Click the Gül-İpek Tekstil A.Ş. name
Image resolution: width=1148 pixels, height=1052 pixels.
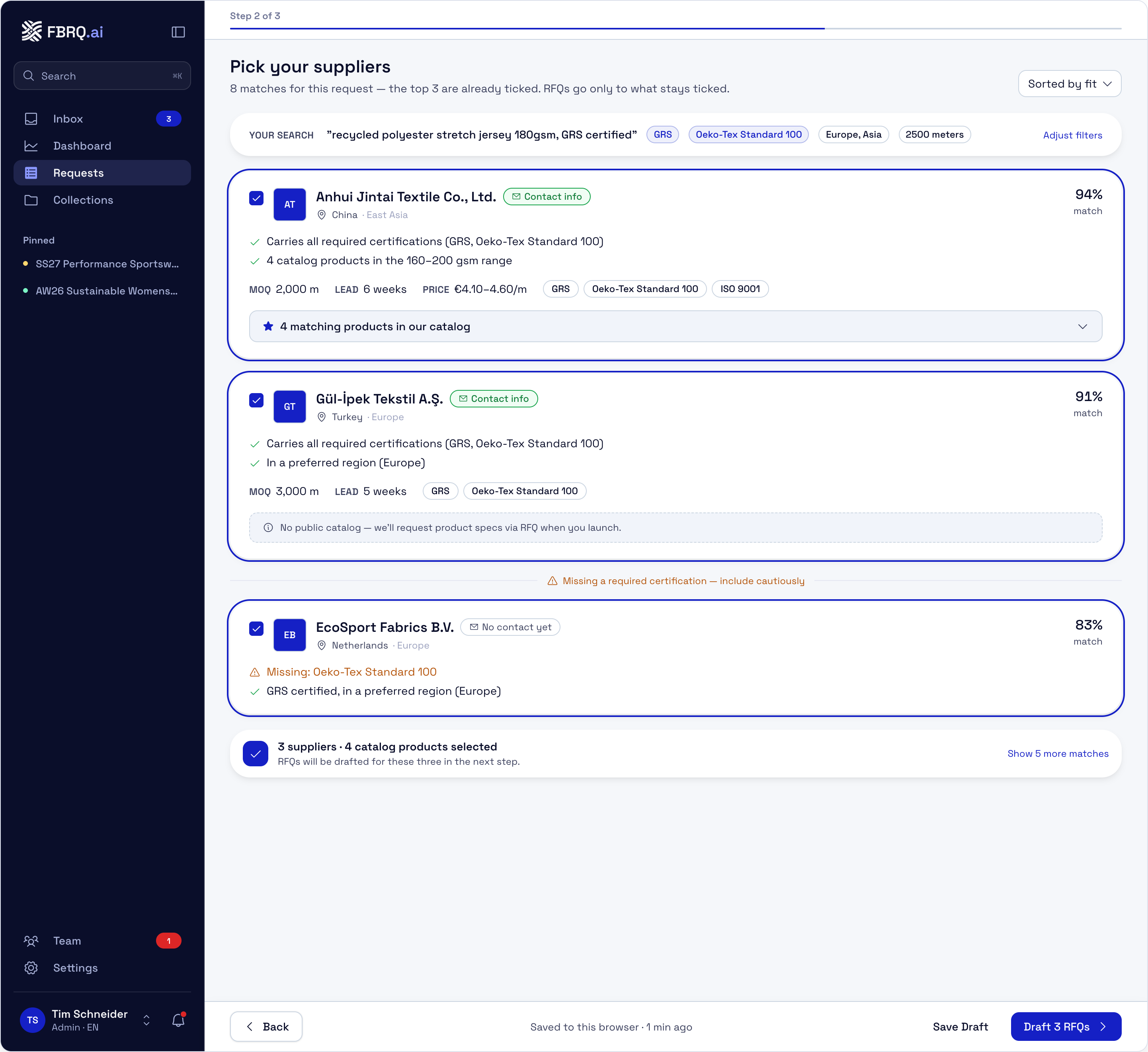point(379,399)
